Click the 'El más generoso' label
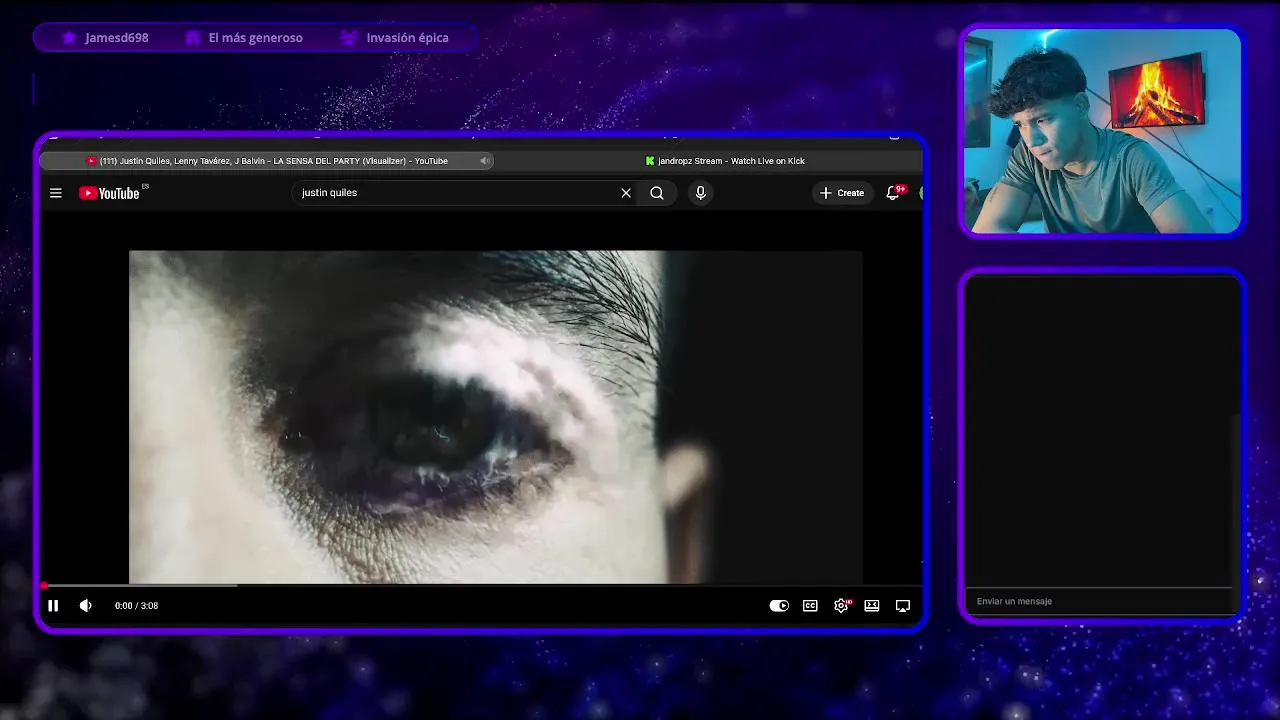This screenshot has width=1280, height=720. [256, 38]
